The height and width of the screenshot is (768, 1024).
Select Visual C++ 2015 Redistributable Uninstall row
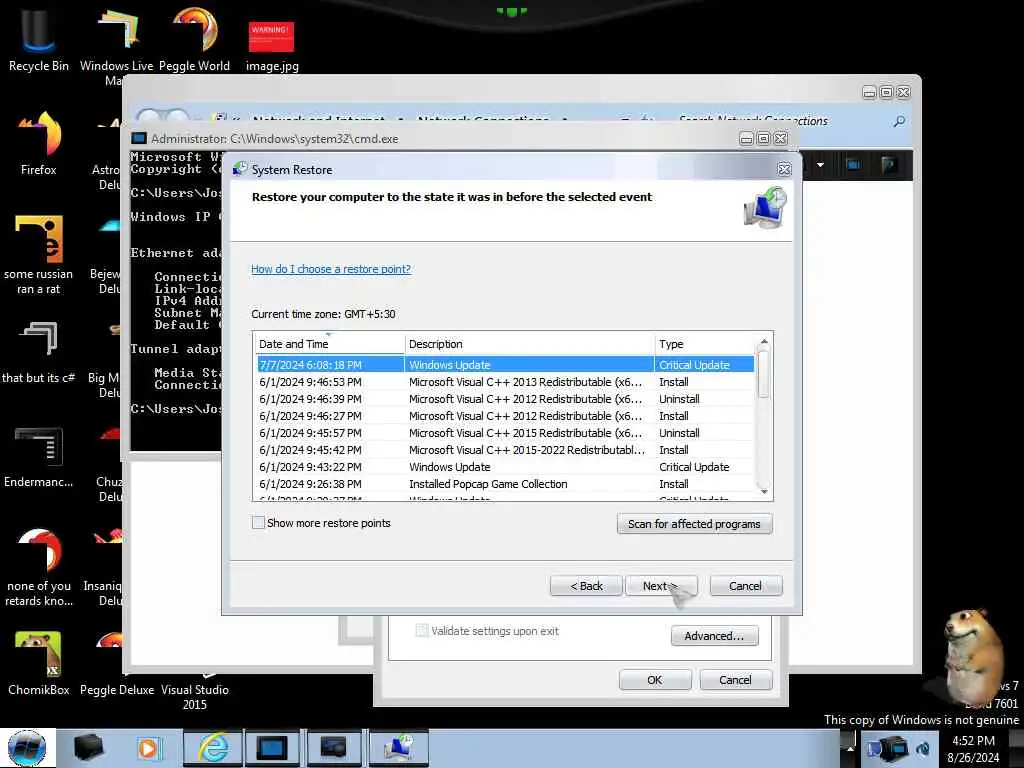point(505,433)
